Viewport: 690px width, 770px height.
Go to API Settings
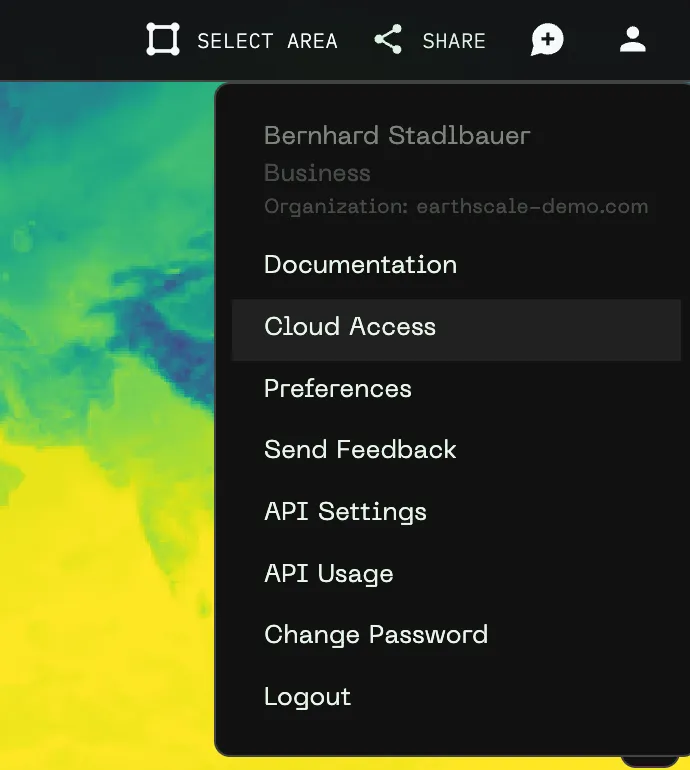[345, 512]
